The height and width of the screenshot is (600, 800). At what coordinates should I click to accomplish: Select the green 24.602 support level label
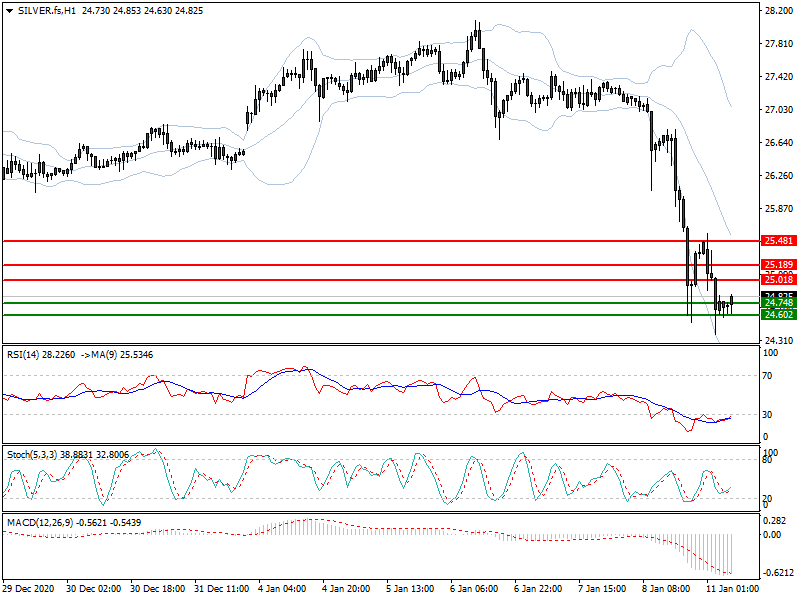(x=779, y=314)
